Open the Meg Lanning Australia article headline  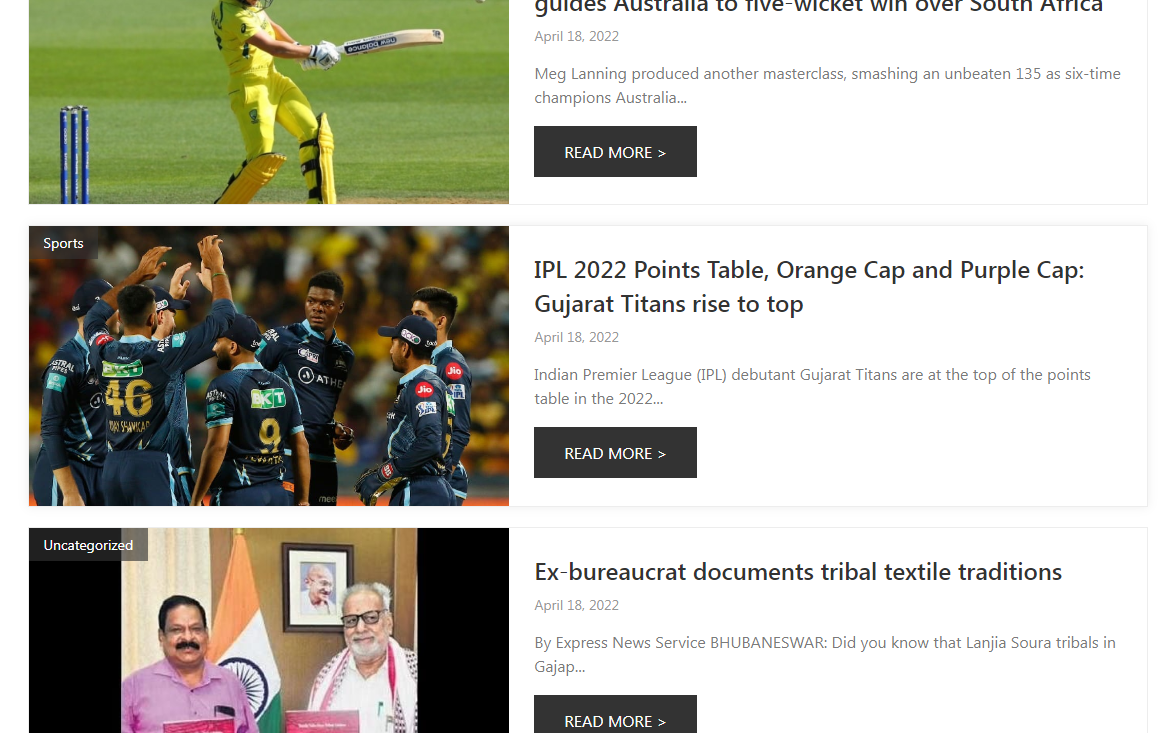(x=818, y=7)
